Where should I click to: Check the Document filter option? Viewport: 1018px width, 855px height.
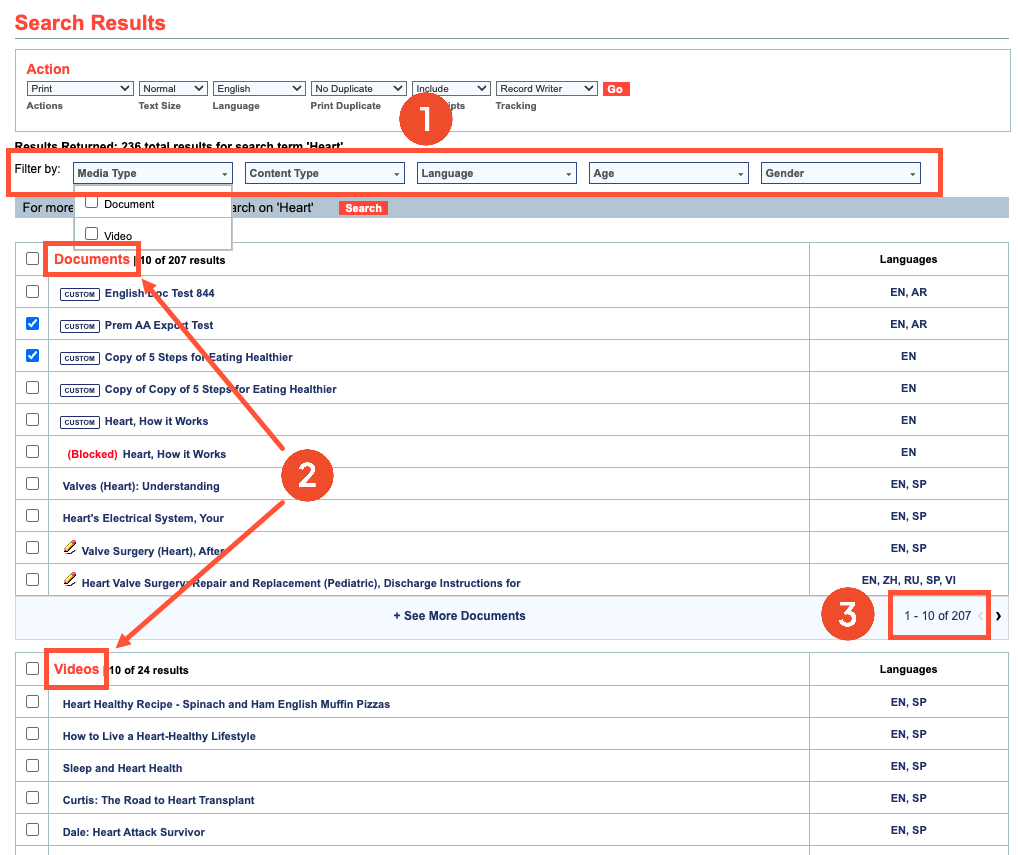tap(90, 201)
